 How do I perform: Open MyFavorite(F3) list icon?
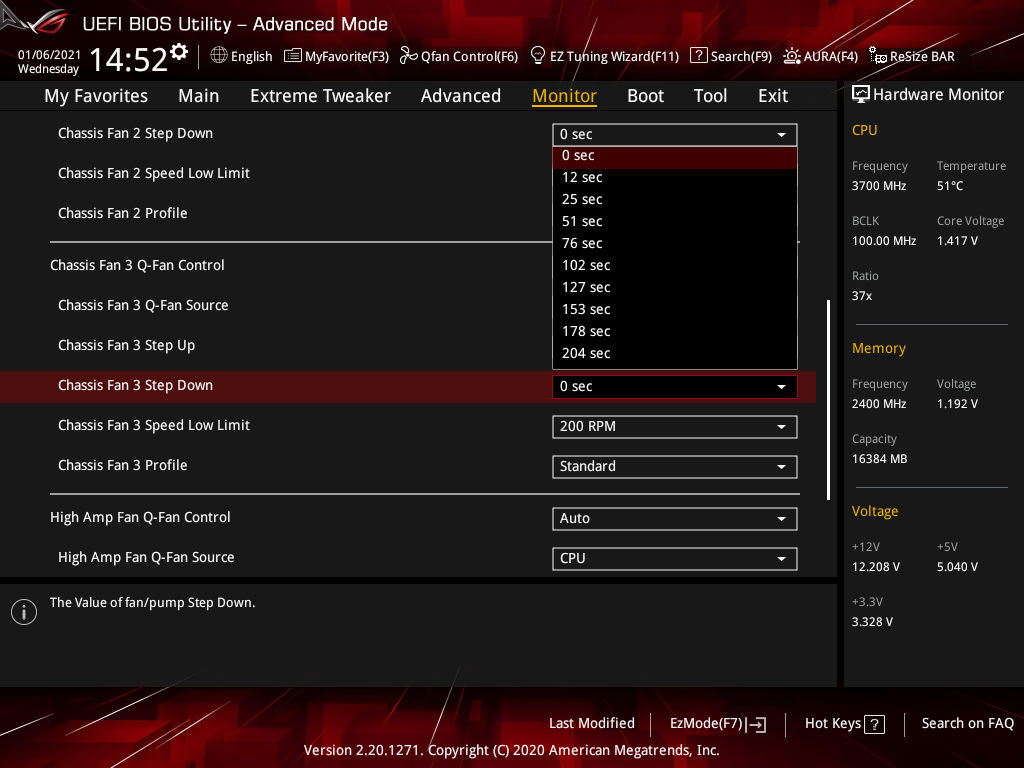click(x=293, y=56)
